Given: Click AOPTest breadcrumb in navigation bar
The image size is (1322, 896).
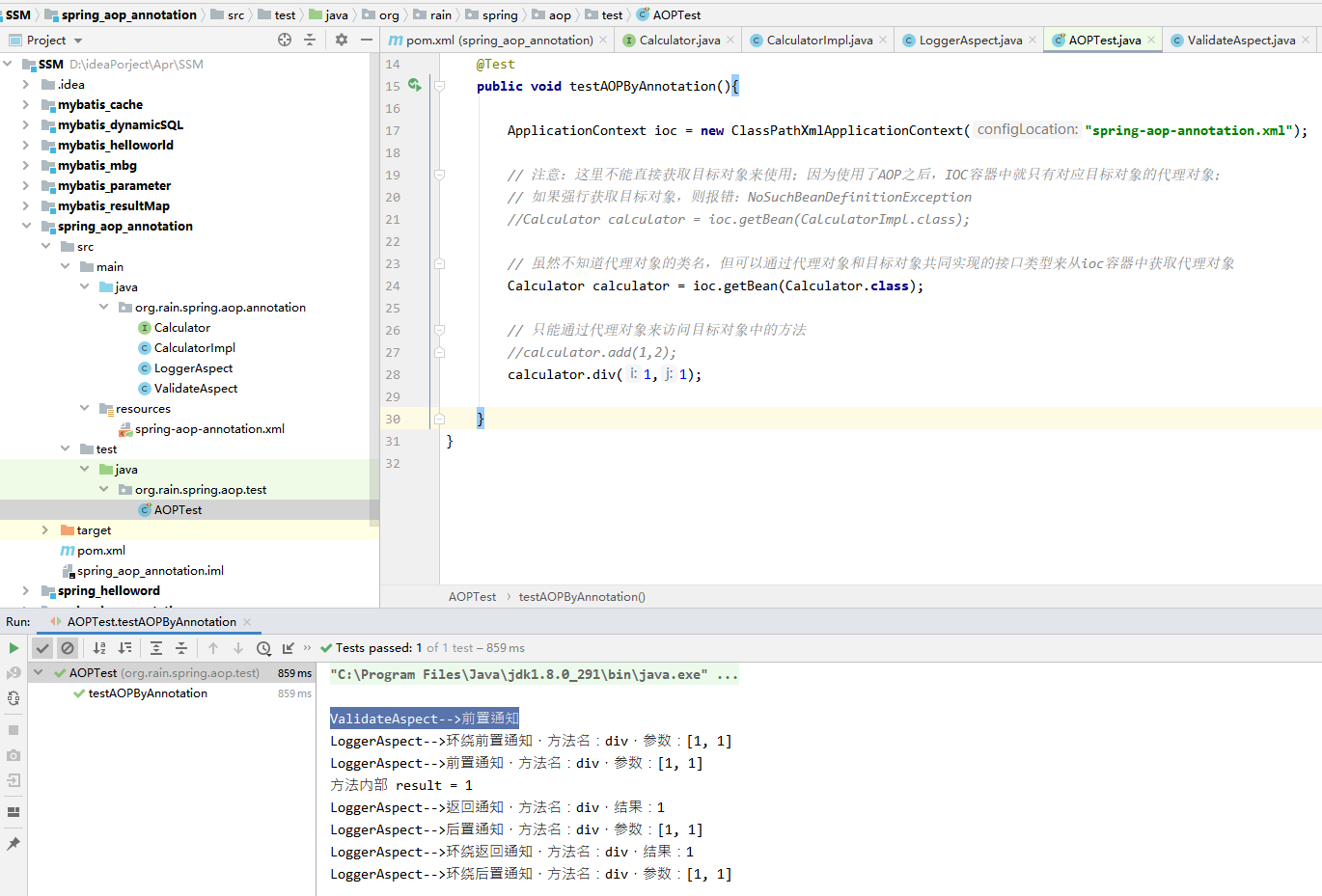Looking at the screenshot, I should tap(676, 14).
